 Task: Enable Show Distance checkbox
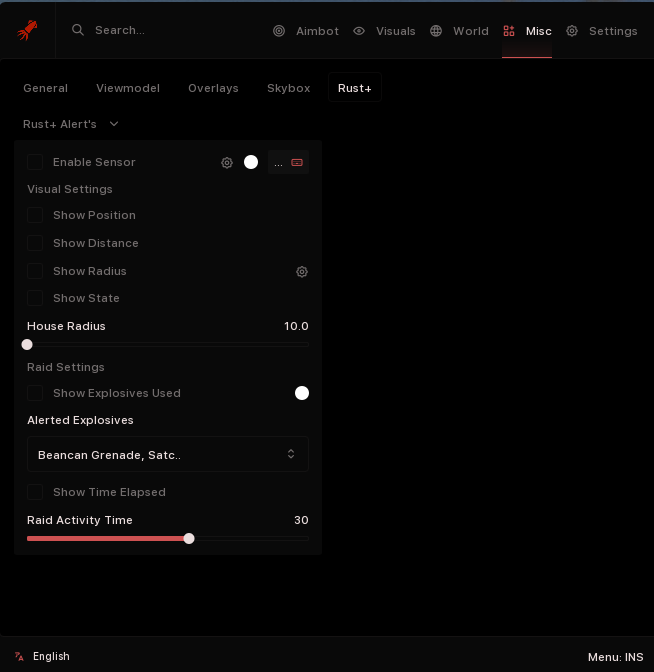pyautogui.click(x=35, y=243)
